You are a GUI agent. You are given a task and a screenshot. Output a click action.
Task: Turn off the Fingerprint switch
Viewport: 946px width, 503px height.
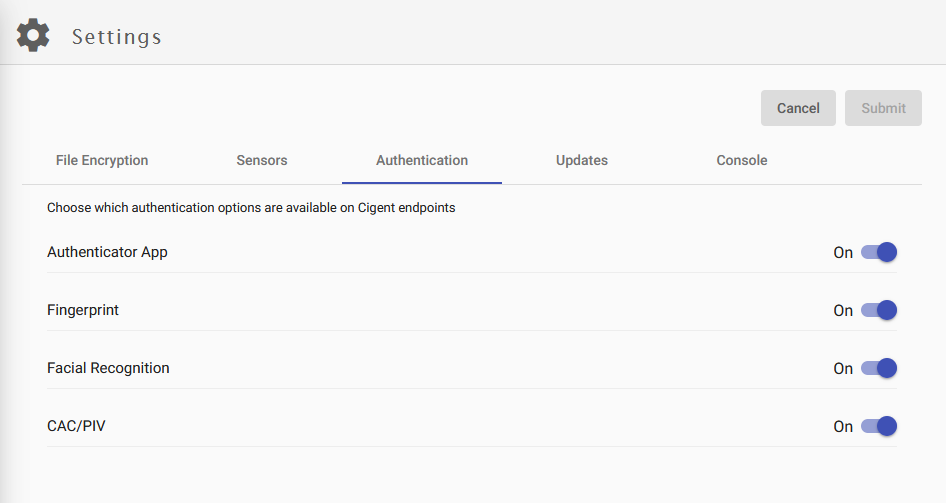pos(879,310)
